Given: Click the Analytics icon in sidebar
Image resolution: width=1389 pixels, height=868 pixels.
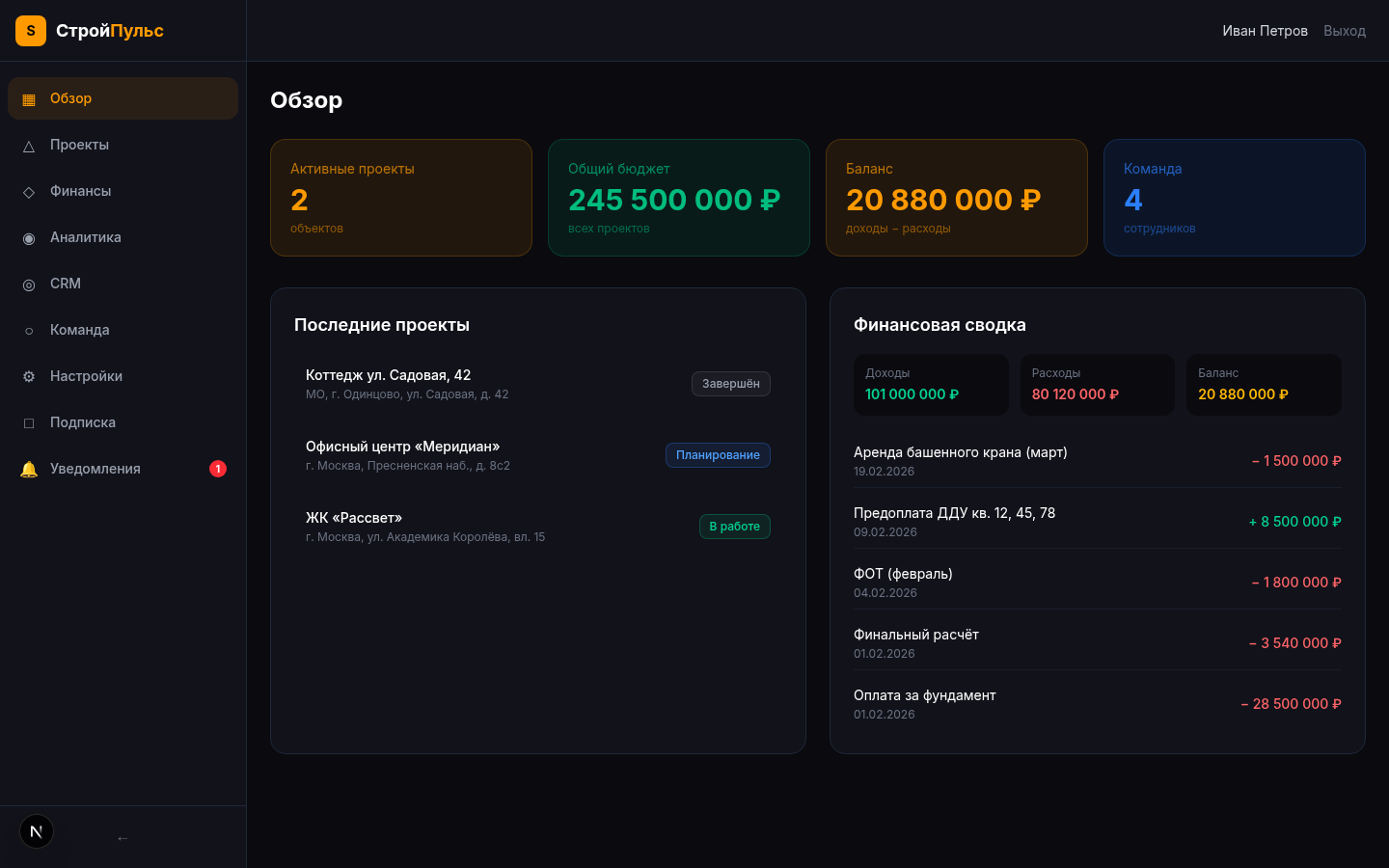Looking at the screenshot, I should click(x=29, y=238).
